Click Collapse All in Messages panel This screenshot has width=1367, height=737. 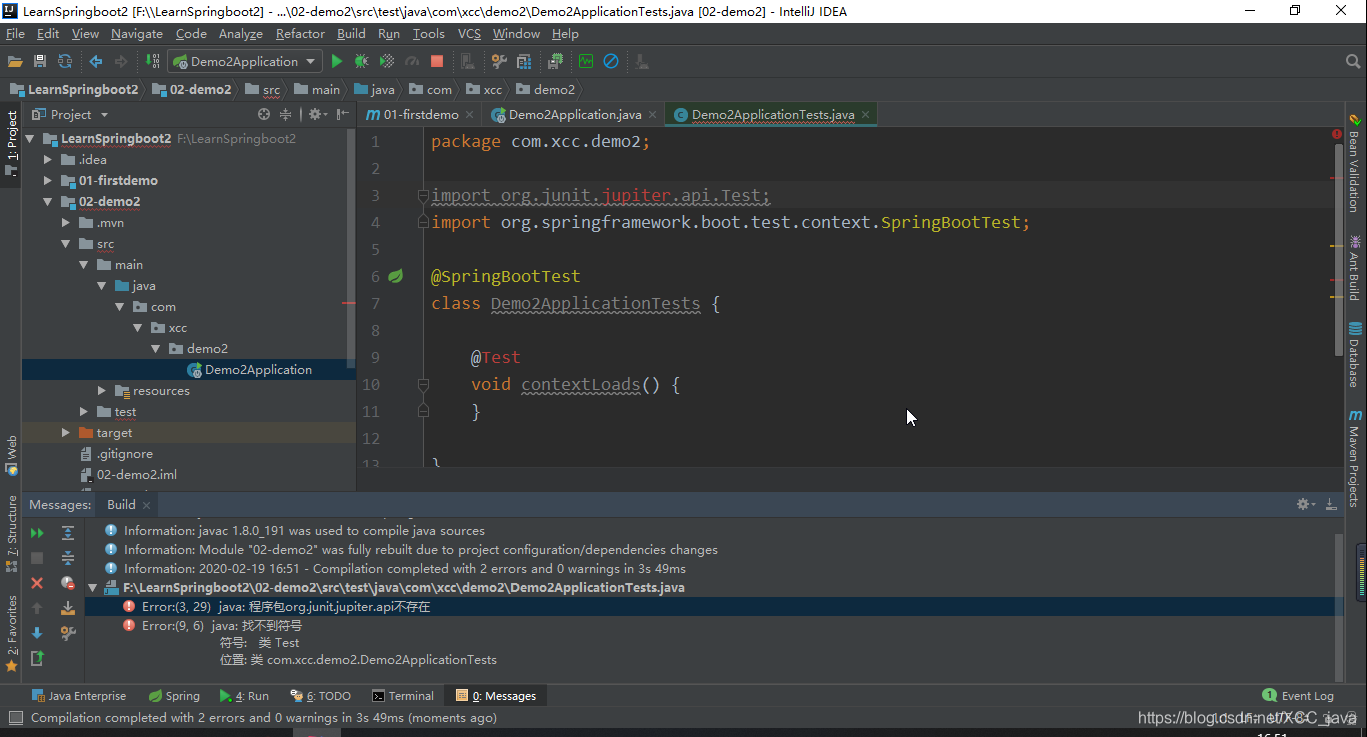(x=68, y=558)
